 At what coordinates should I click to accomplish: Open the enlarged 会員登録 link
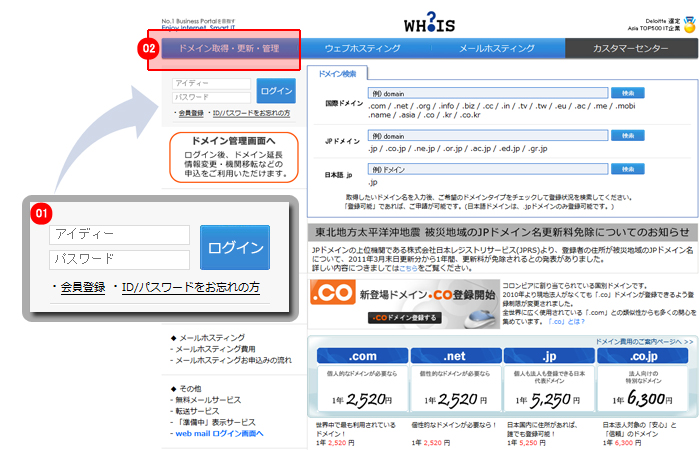click(83, 288)
